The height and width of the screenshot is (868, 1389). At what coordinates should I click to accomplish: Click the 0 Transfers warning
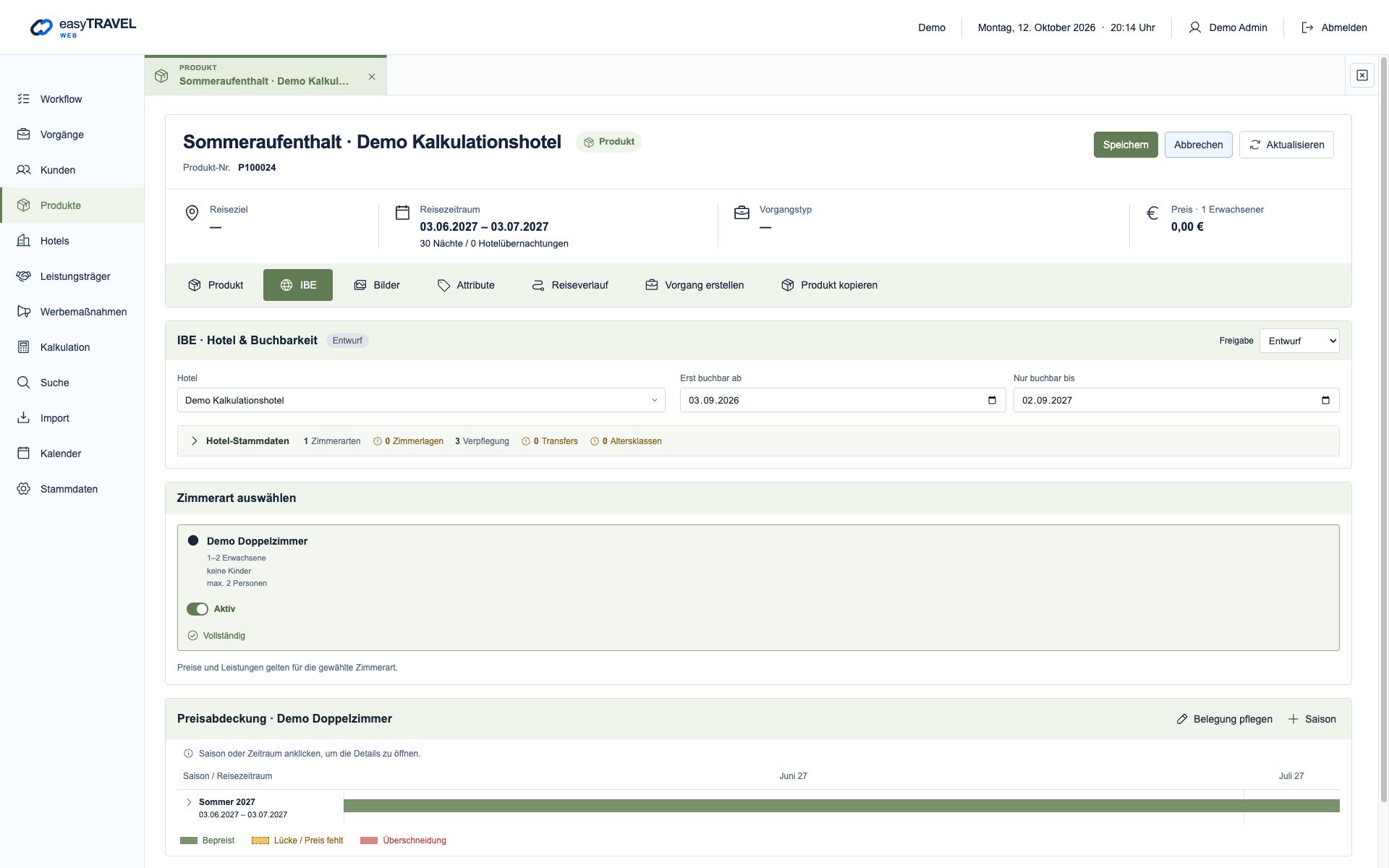pyautogui.click(x=550, y=441)
